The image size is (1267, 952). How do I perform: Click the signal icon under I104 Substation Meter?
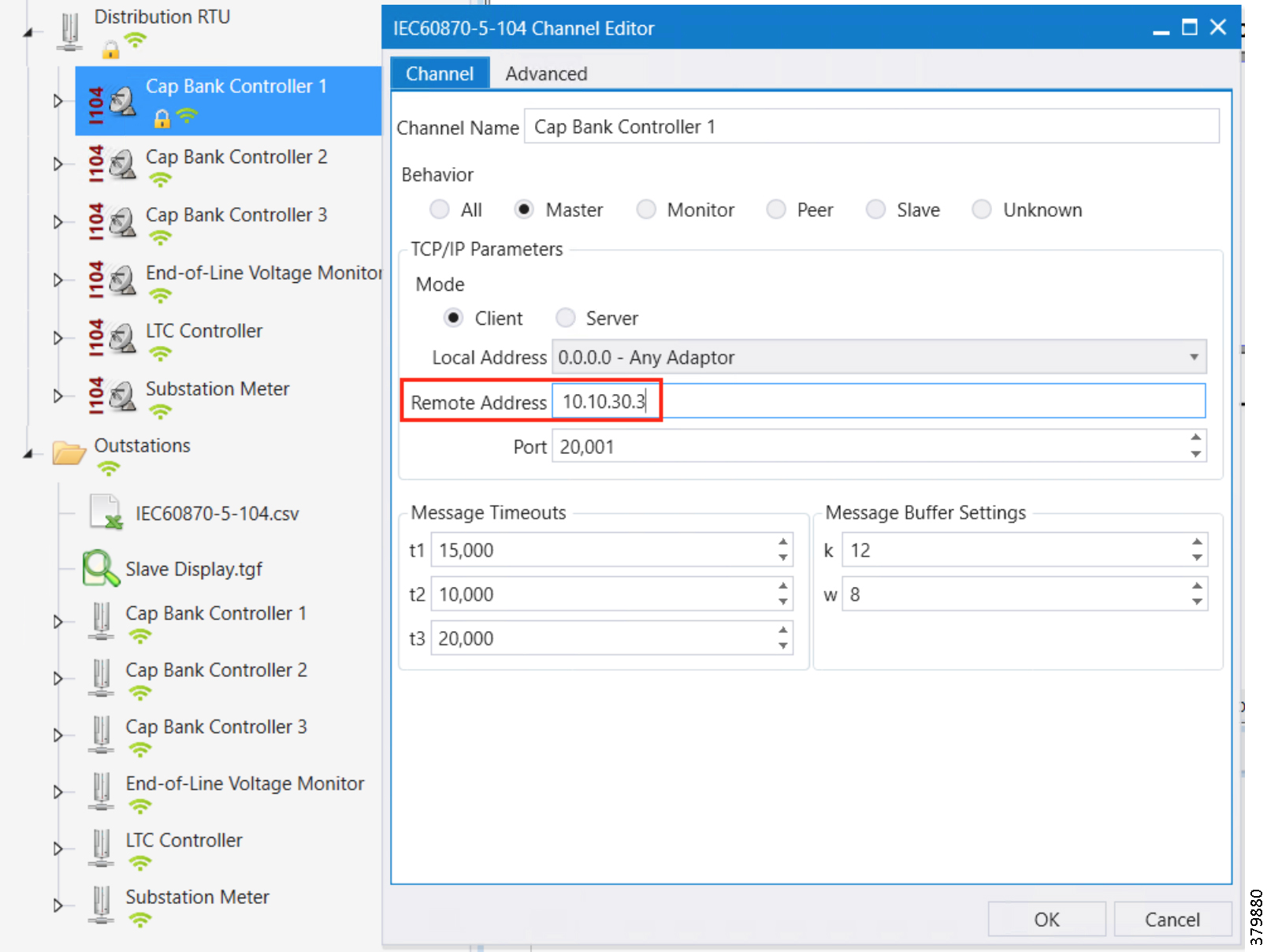coord(161,411)
